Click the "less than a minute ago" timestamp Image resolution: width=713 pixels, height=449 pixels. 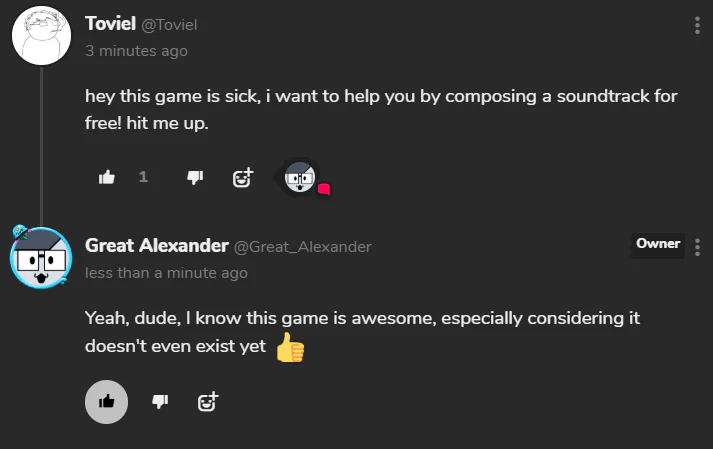pyautogui.click(x=166, y=272)
